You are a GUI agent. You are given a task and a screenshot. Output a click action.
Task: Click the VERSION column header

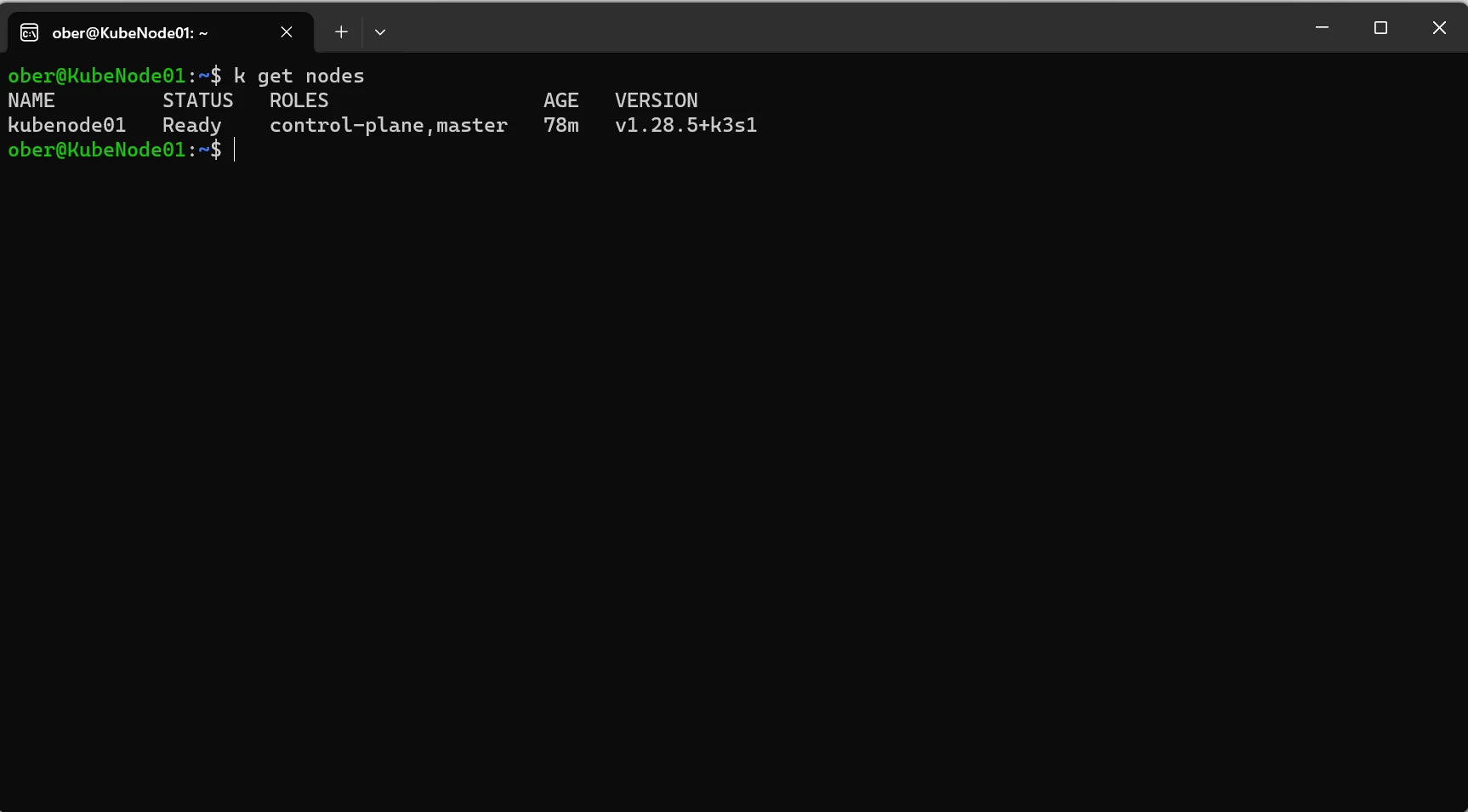657,100
